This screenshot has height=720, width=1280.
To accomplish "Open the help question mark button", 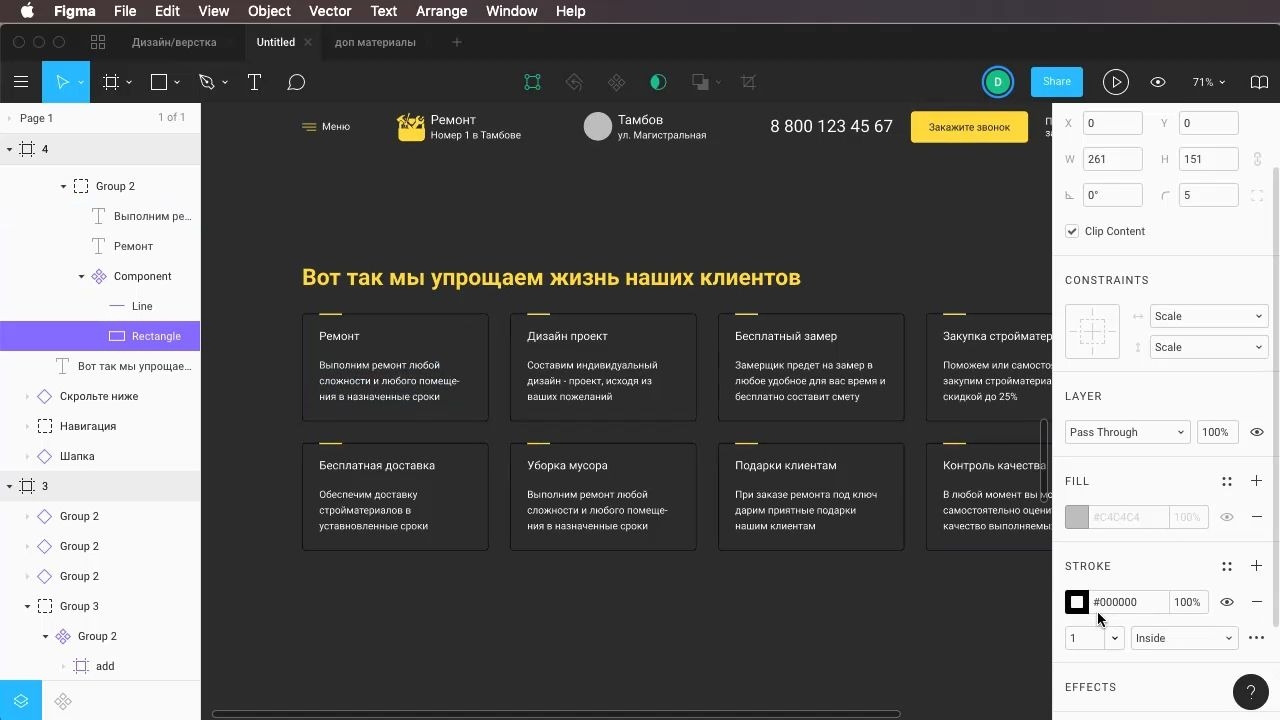I will click(x=1250, y=691).
